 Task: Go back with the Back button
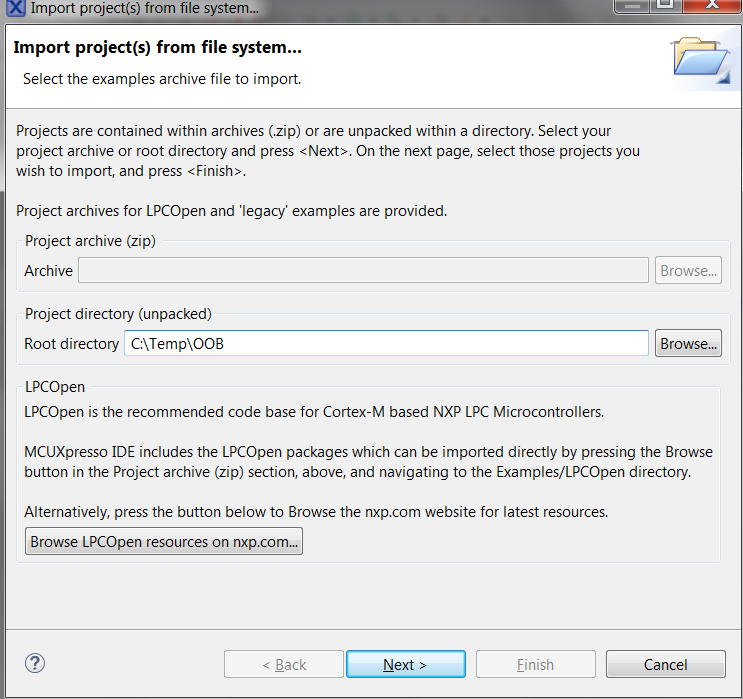(284, 664)
